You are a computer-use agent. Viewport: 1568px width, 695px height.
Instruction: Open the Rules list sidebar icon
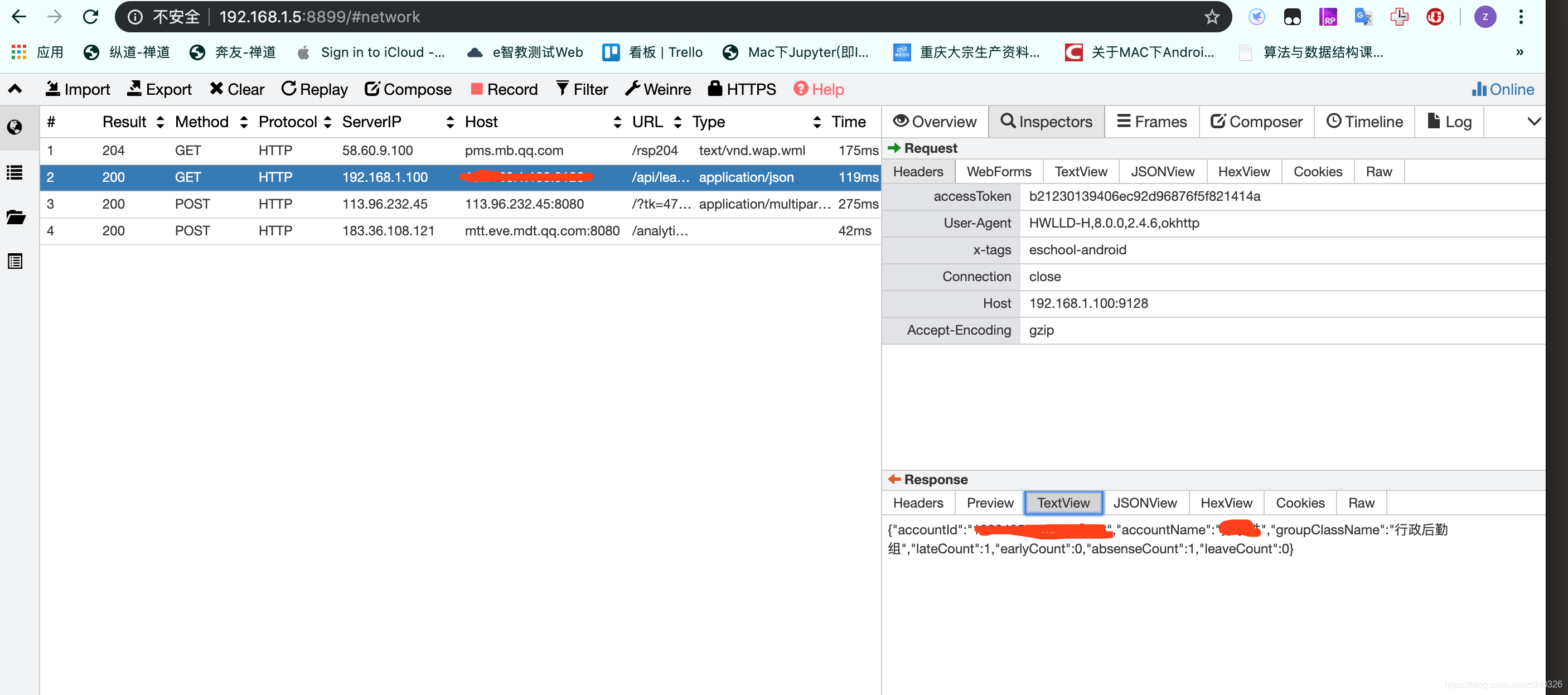tap(15, 173)
